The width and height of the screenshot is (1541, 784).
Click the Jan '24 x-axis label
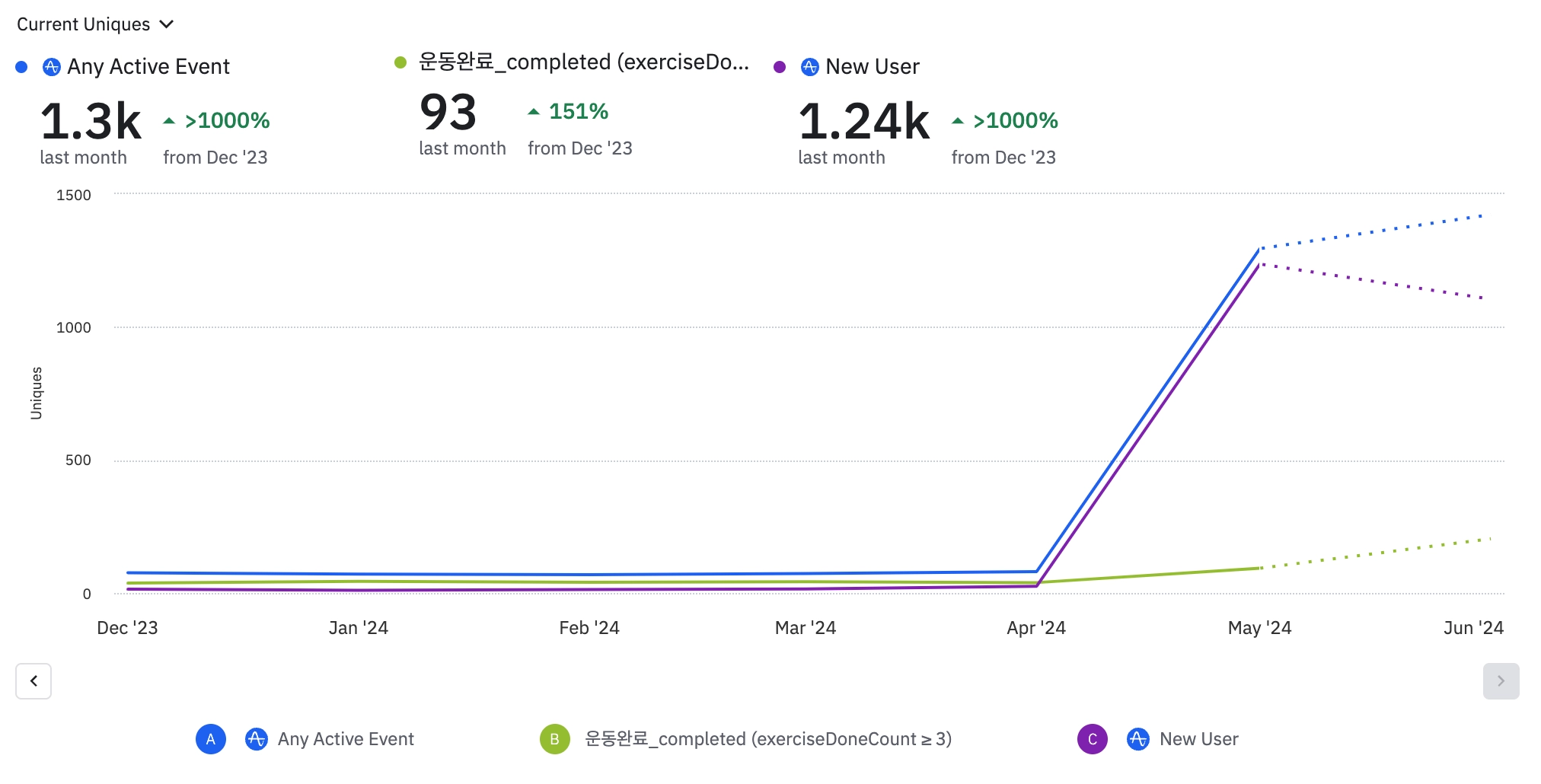click(x=359, y=628)
